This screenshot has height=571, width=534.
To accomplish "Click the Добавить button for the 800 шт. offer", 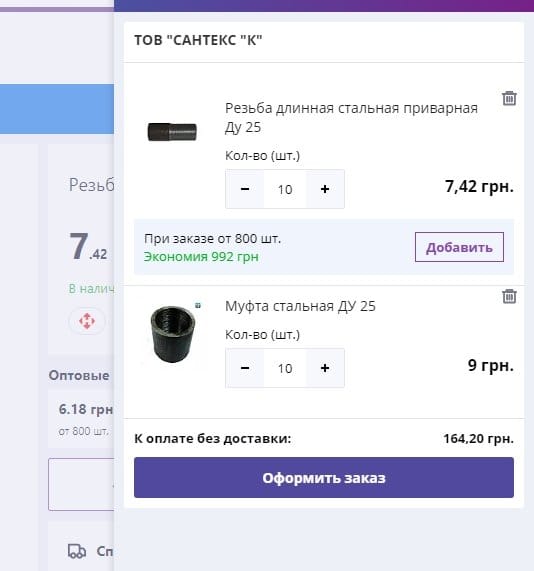I will click(459, 247).
